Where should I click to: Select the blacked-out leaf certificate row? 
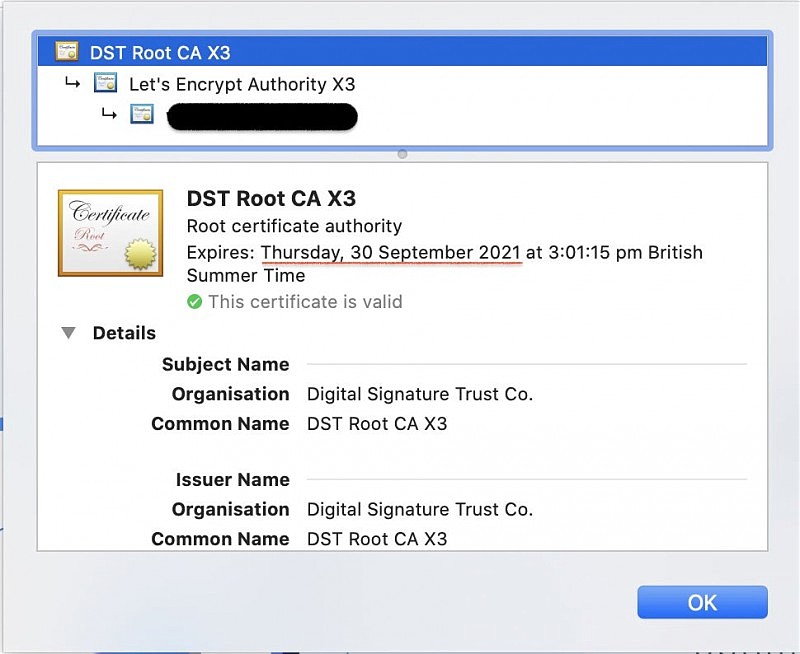point(402,115)
